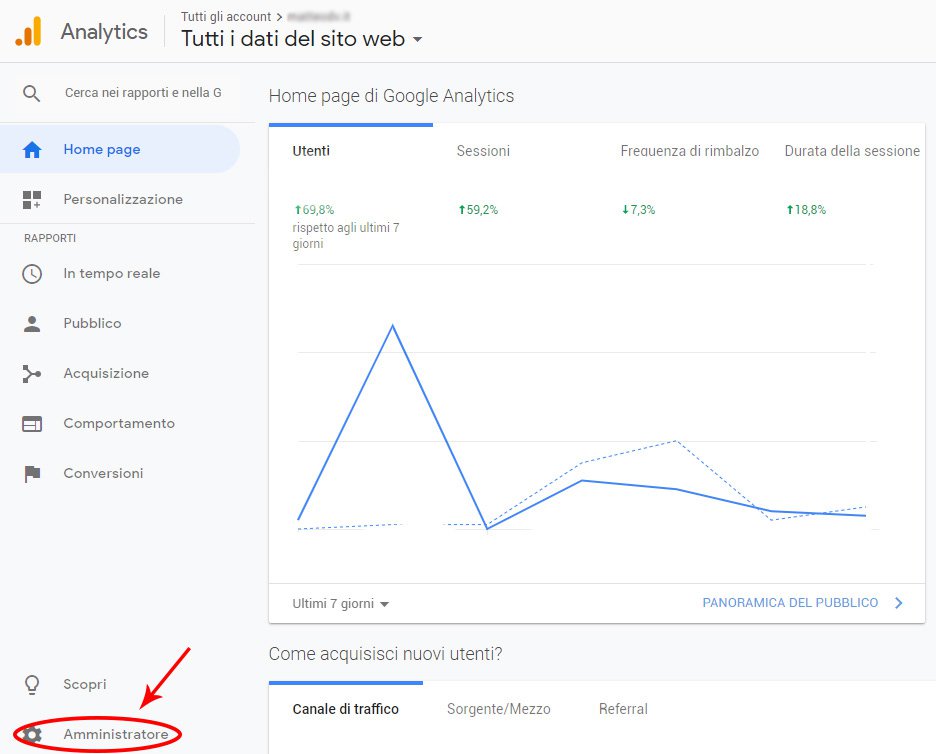Expand the Conversioni reports section
The image size is (936, 754).
pyautogui.click(x=103, y=473)
